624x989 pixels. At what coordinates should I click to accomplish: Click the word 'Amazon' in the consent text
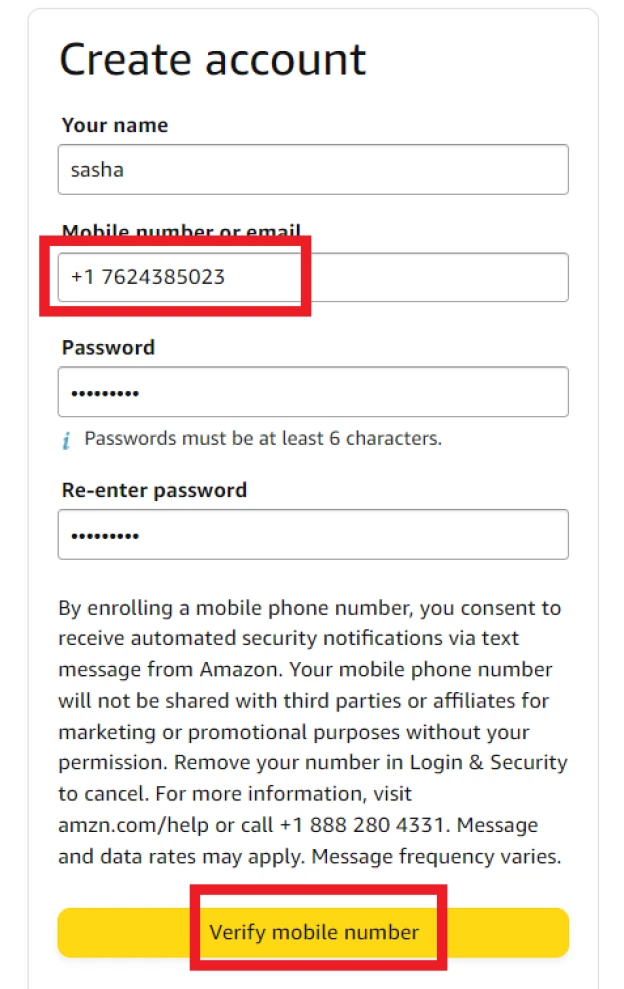(x=240, y=669)
